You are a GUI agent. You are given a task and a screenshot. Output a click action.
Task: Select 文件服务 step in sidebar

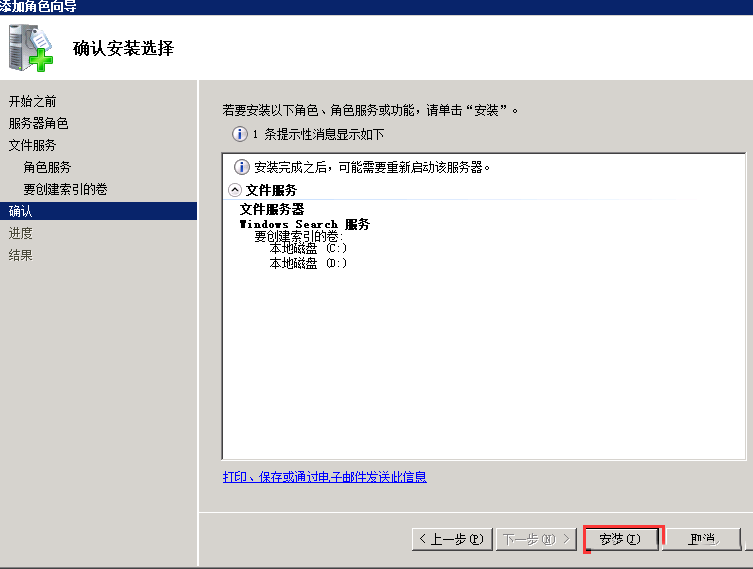pos(33,145)
